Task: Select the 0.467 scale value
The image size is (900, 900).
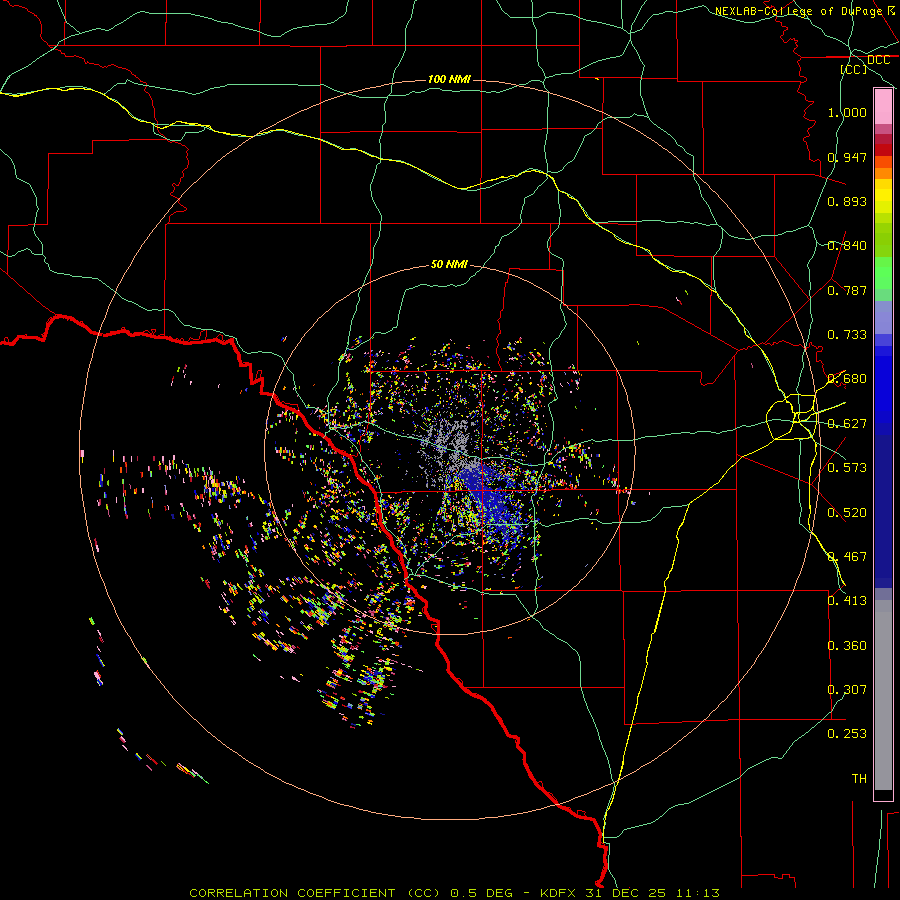Action: pos(847,557)
